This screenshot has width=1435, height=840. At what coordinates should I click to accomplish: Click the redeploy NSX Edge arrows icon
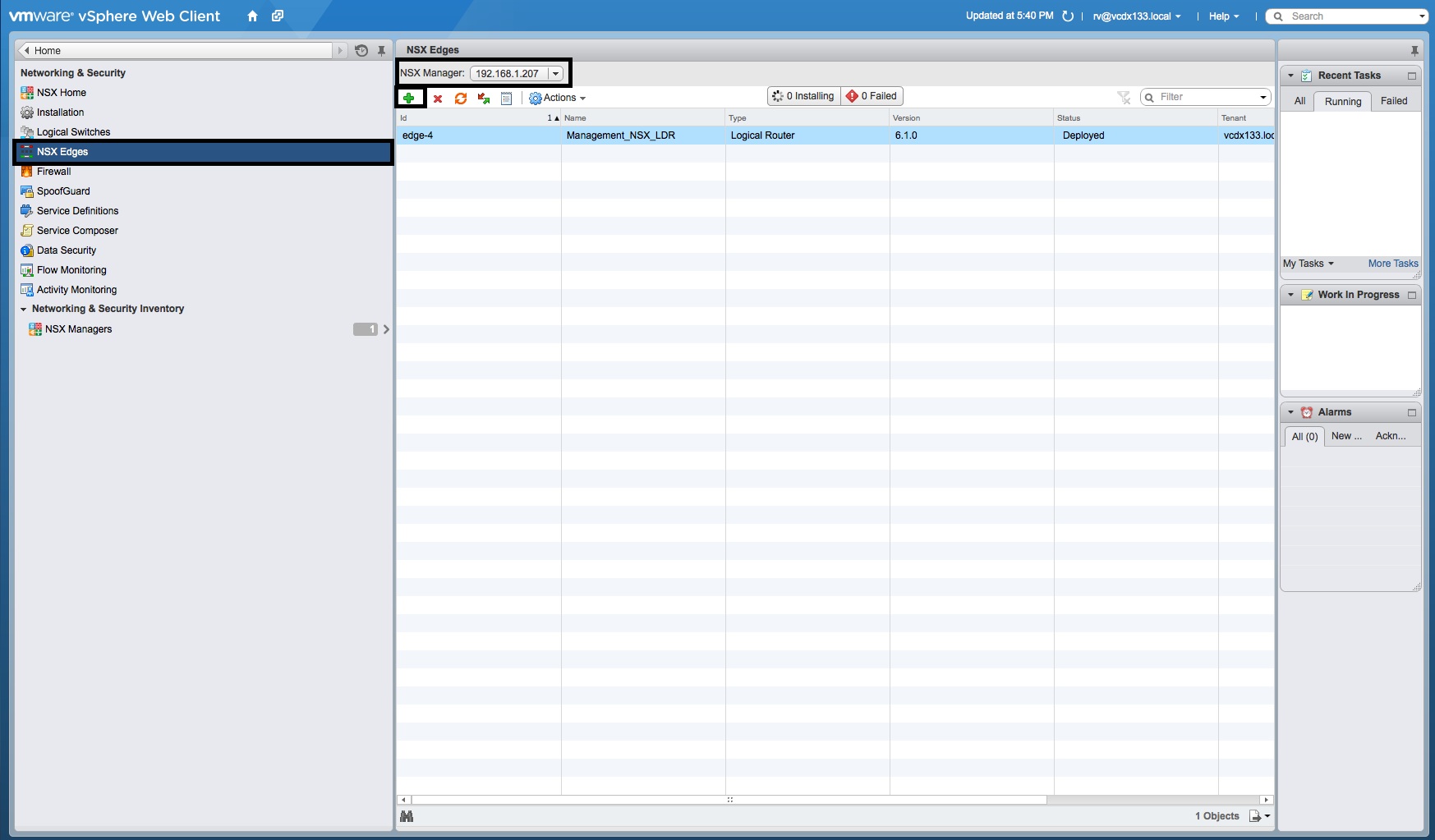(483, 99)
